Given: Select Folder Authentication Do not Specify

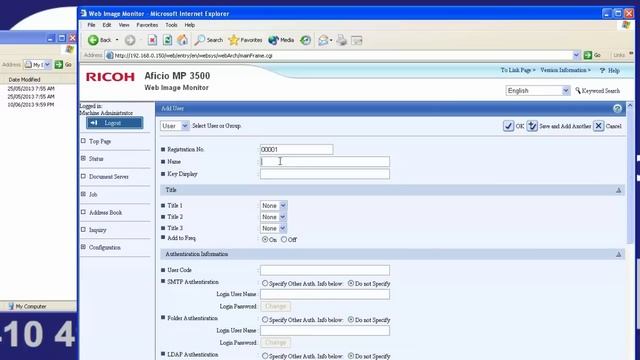Looking at the screenshot, I should (351, 320).
